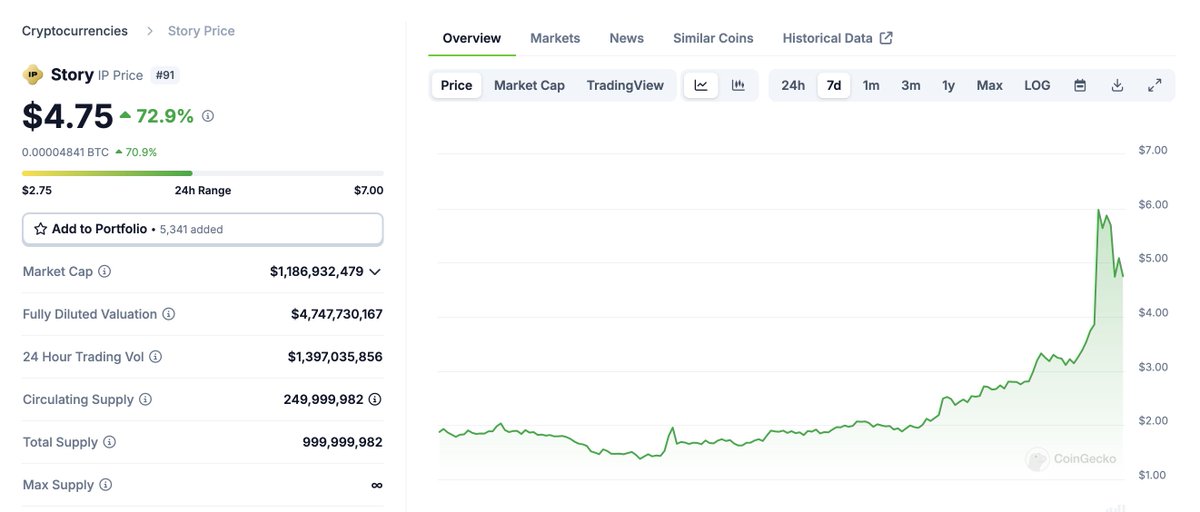Open the Markets tab
The height and width of the screenshot is (512, 1200).
(555, 38)
